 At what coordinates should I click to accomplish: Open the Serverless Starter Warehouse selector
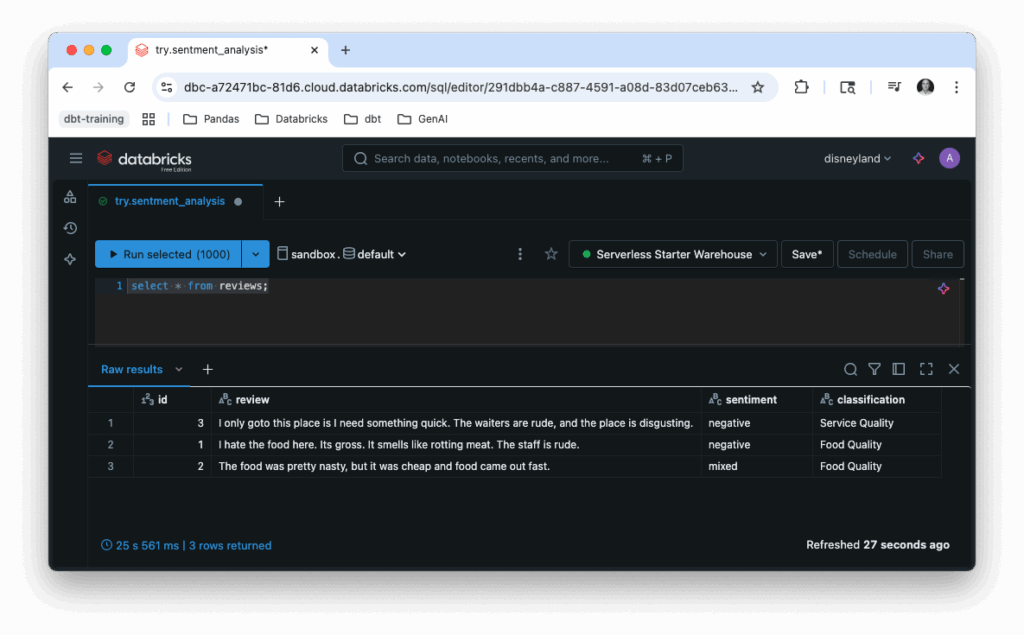tap(673, 254)
